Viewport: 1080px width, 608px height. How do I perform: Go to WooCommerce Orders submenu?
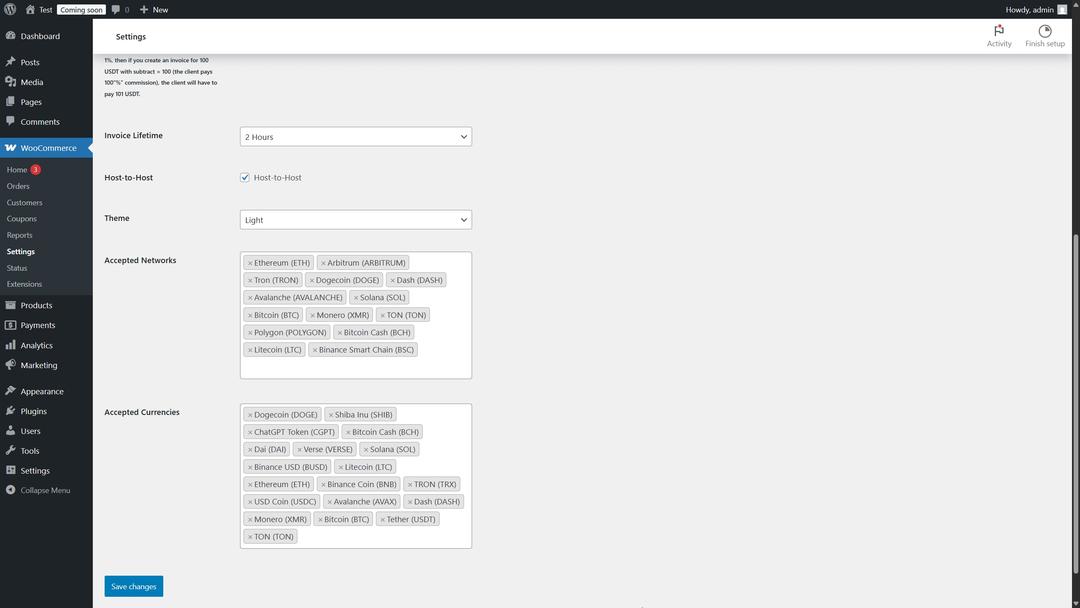click(18, 186)
